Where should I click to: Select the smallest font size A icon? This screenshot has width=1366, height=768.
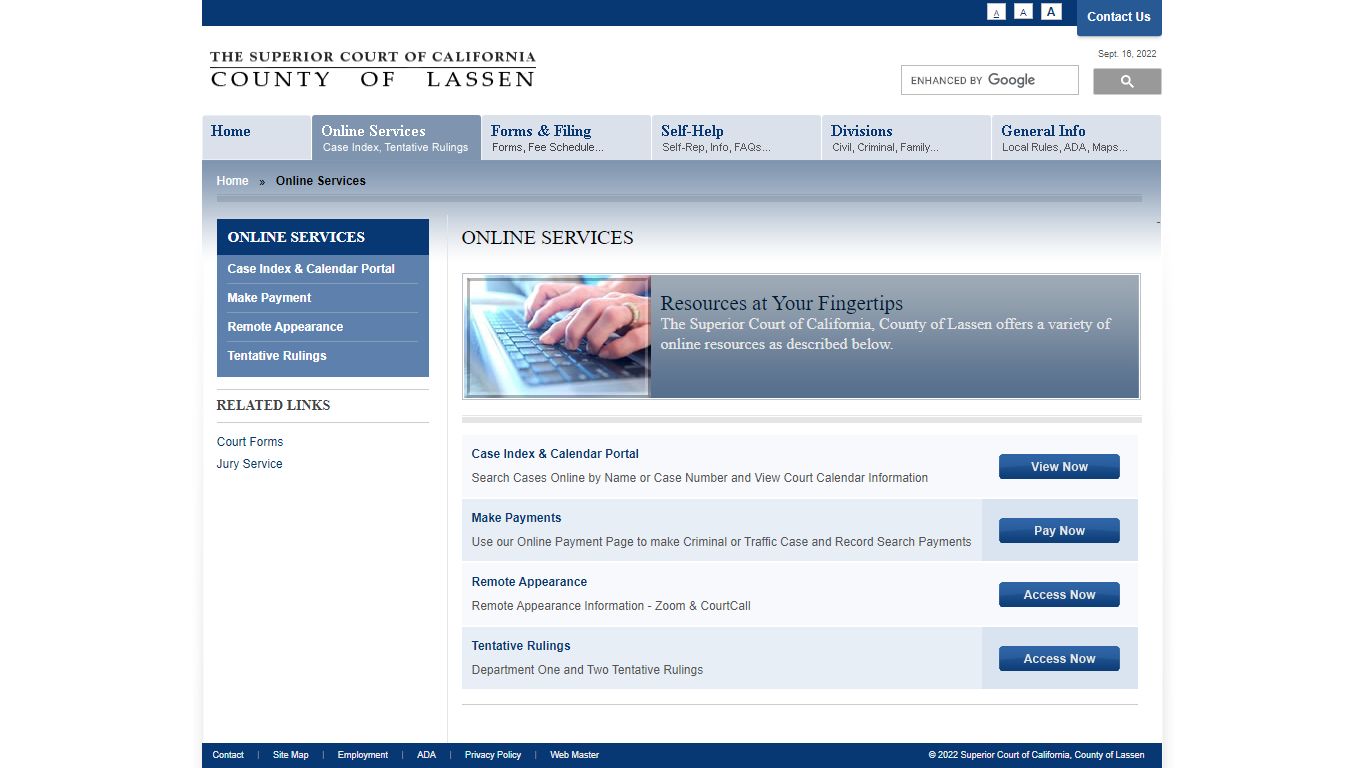tap(996, 12)
